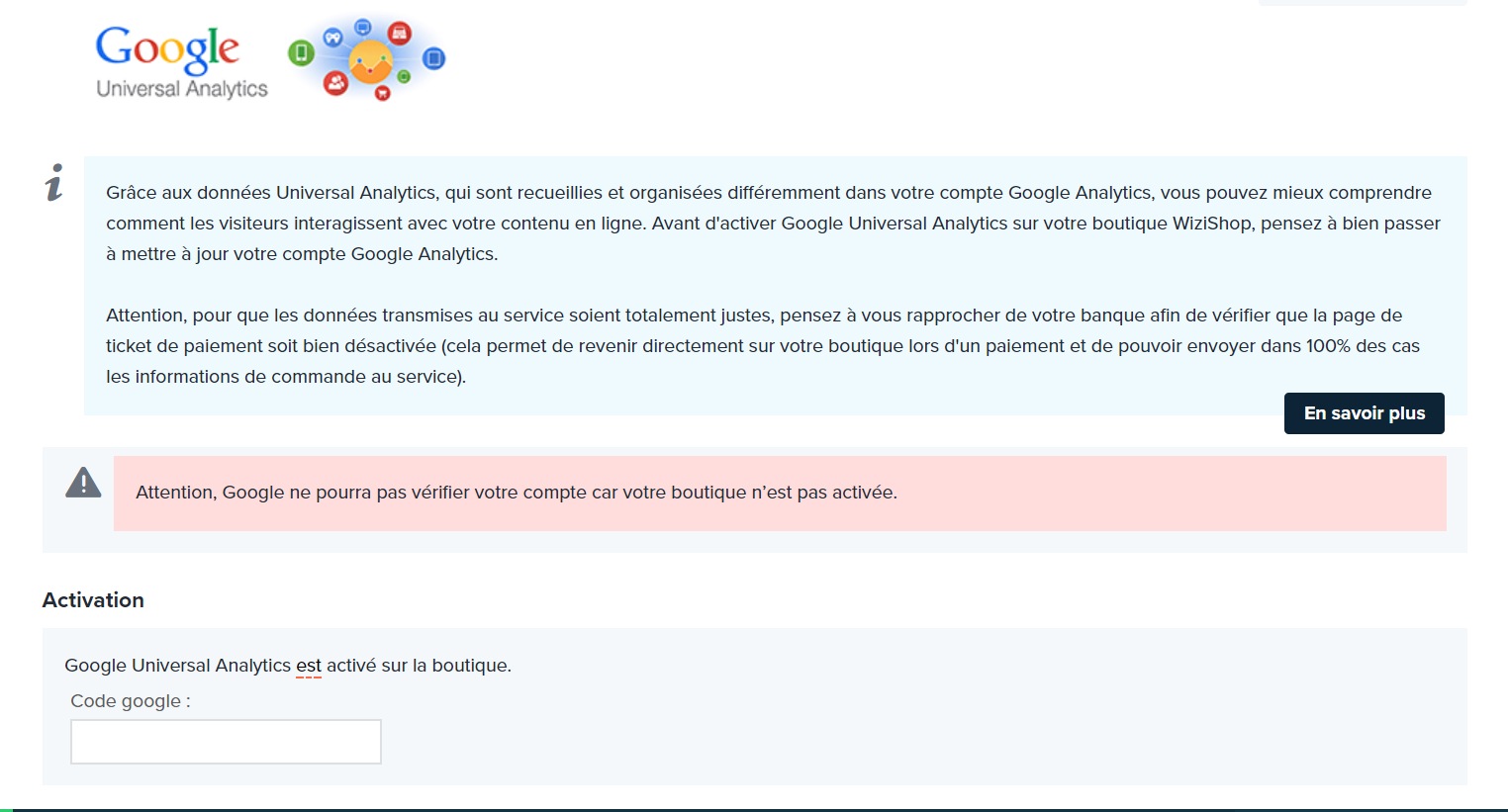
Task: Click the blue tablet icon
Action: pos(433,58)
